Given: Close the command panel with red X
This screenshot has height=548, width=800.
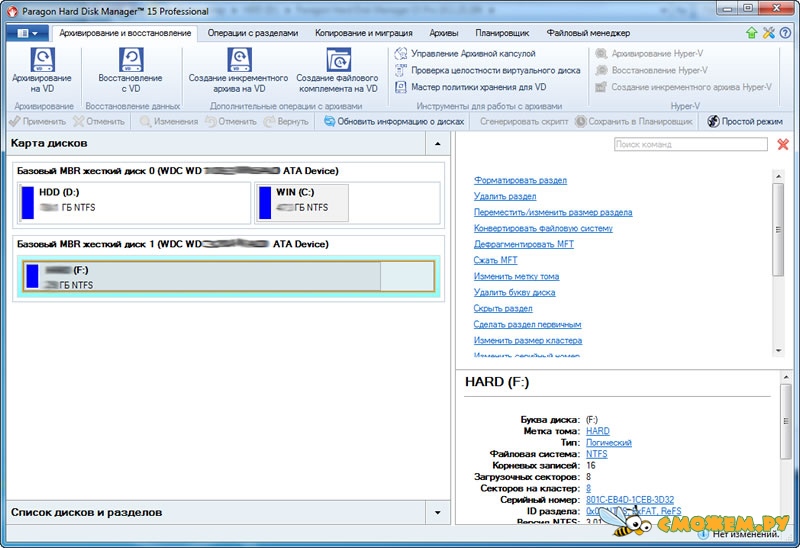Looking at the screenshot, I should [783, 144].
